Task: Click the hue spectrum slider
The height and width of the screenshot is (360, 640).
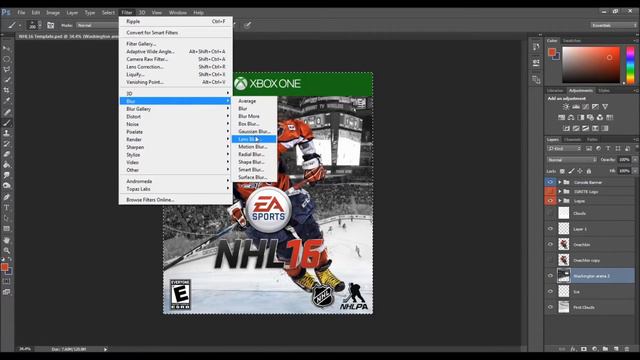Action: [x=630, y=65]
